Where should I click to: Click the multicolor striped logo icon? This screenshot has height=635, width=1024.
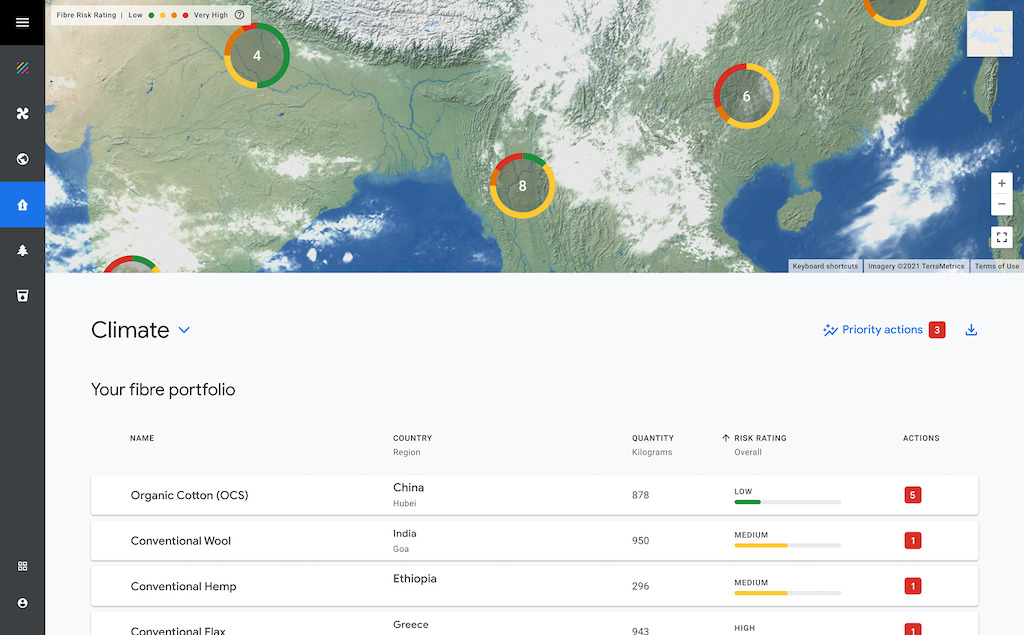pos(22,69)
